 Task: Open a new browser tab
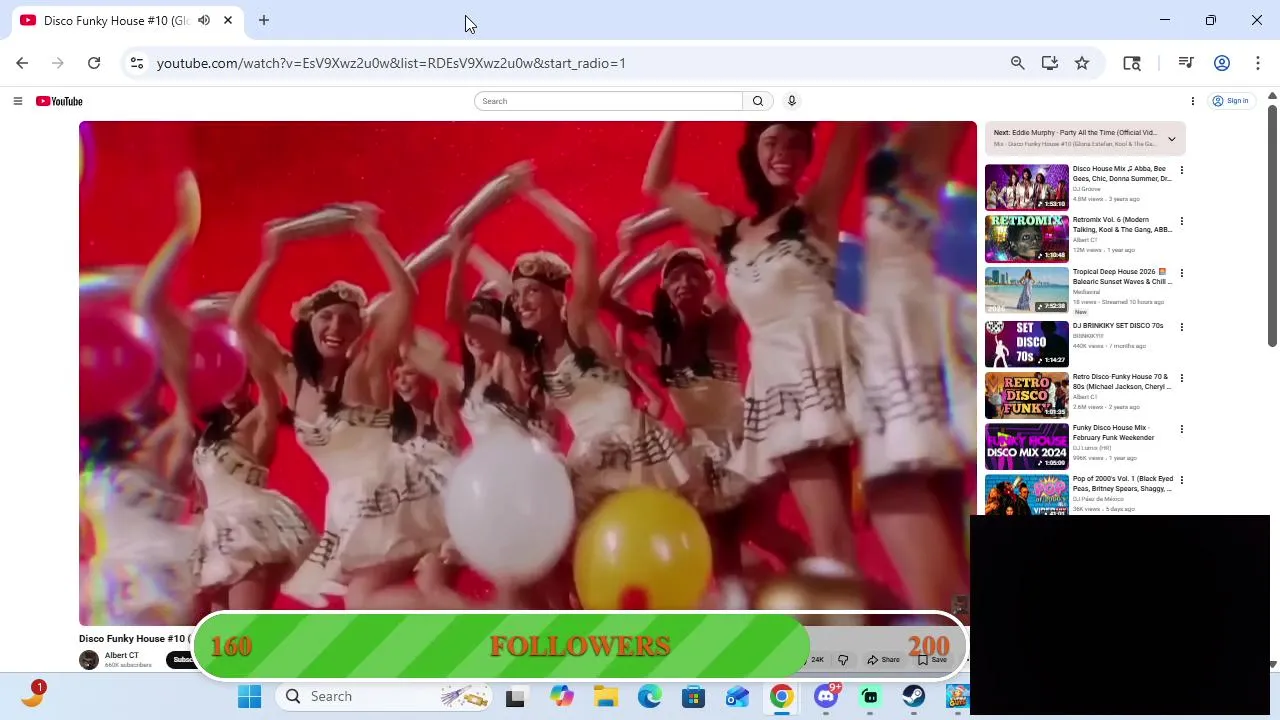pos(264,20)
